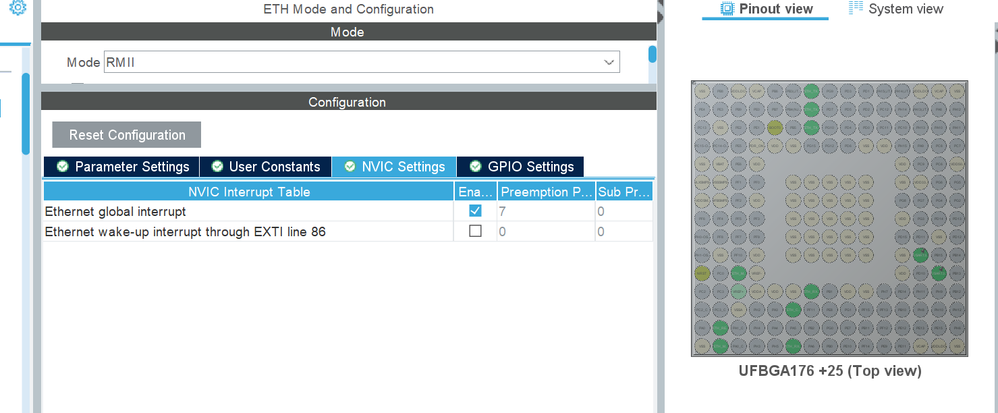Click sub priority cell of Ethernet global interrupt

[x=624, y=211]
